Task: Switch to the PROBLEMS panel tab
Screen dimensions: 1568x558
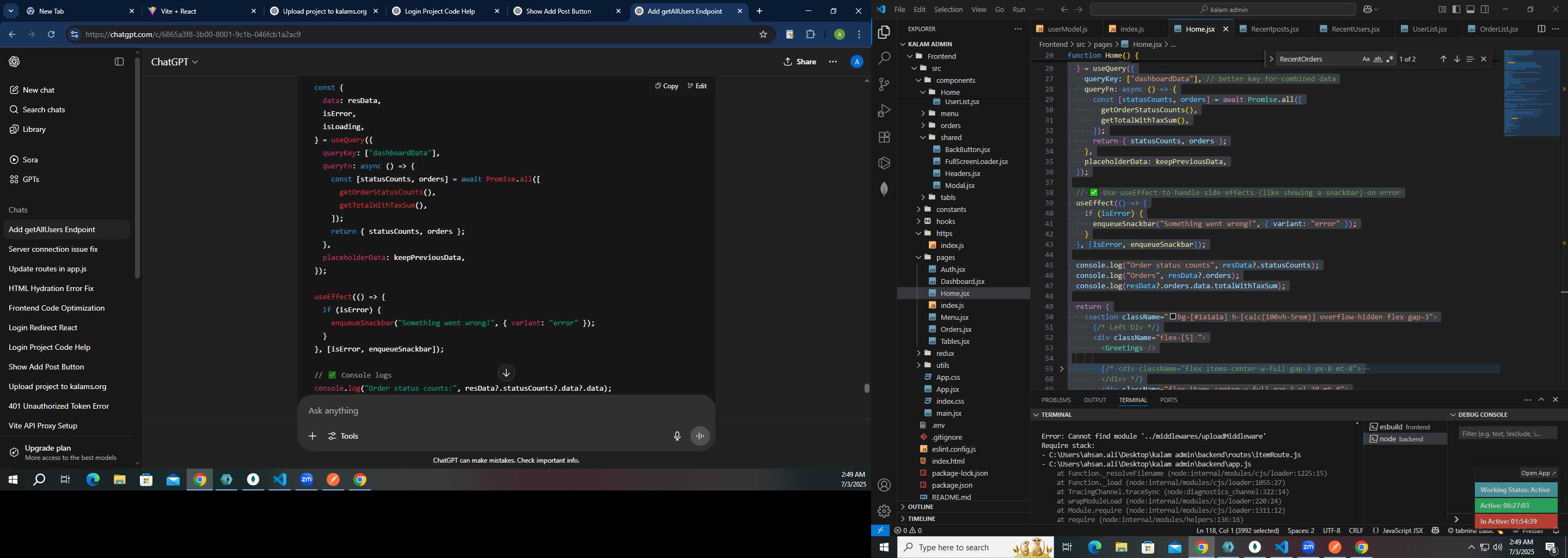Action: pos(1056,400)
